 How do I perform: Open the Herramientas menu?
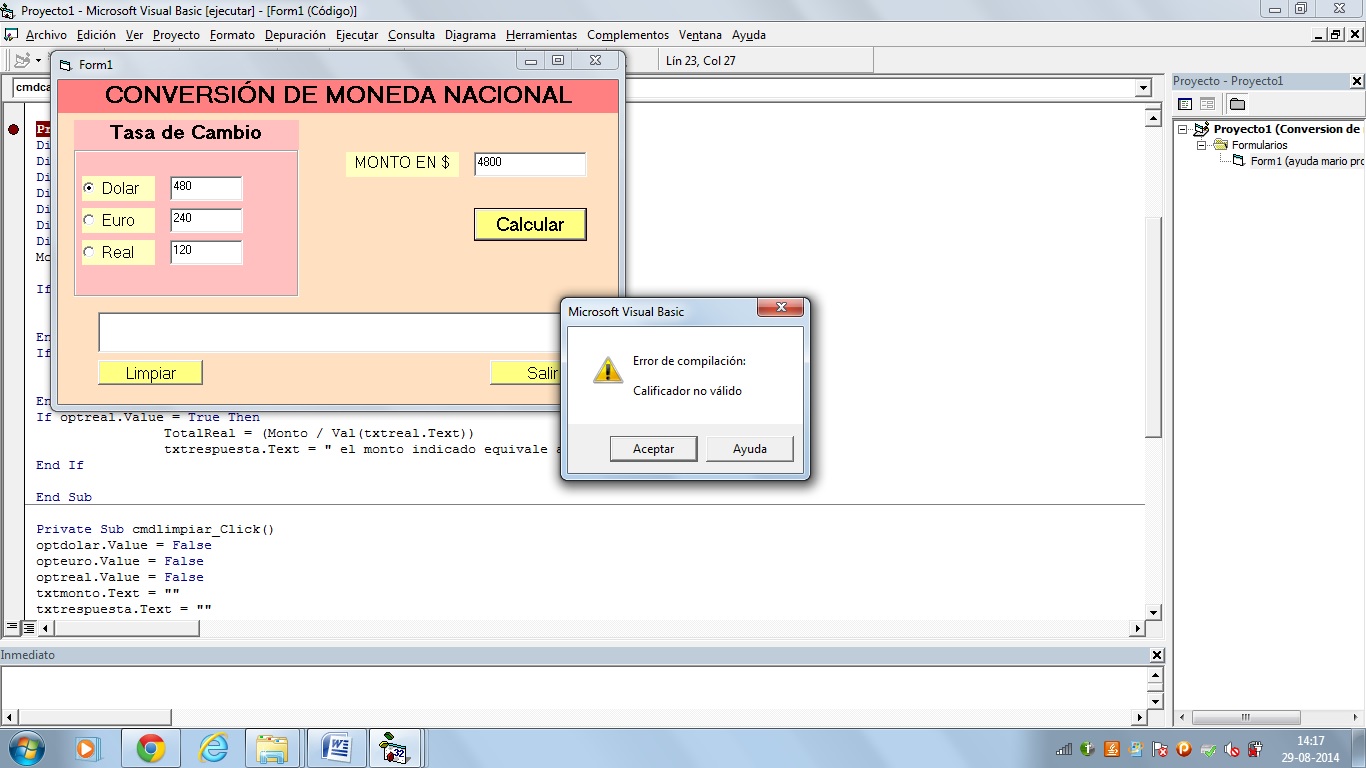click(x=541, y=35)
